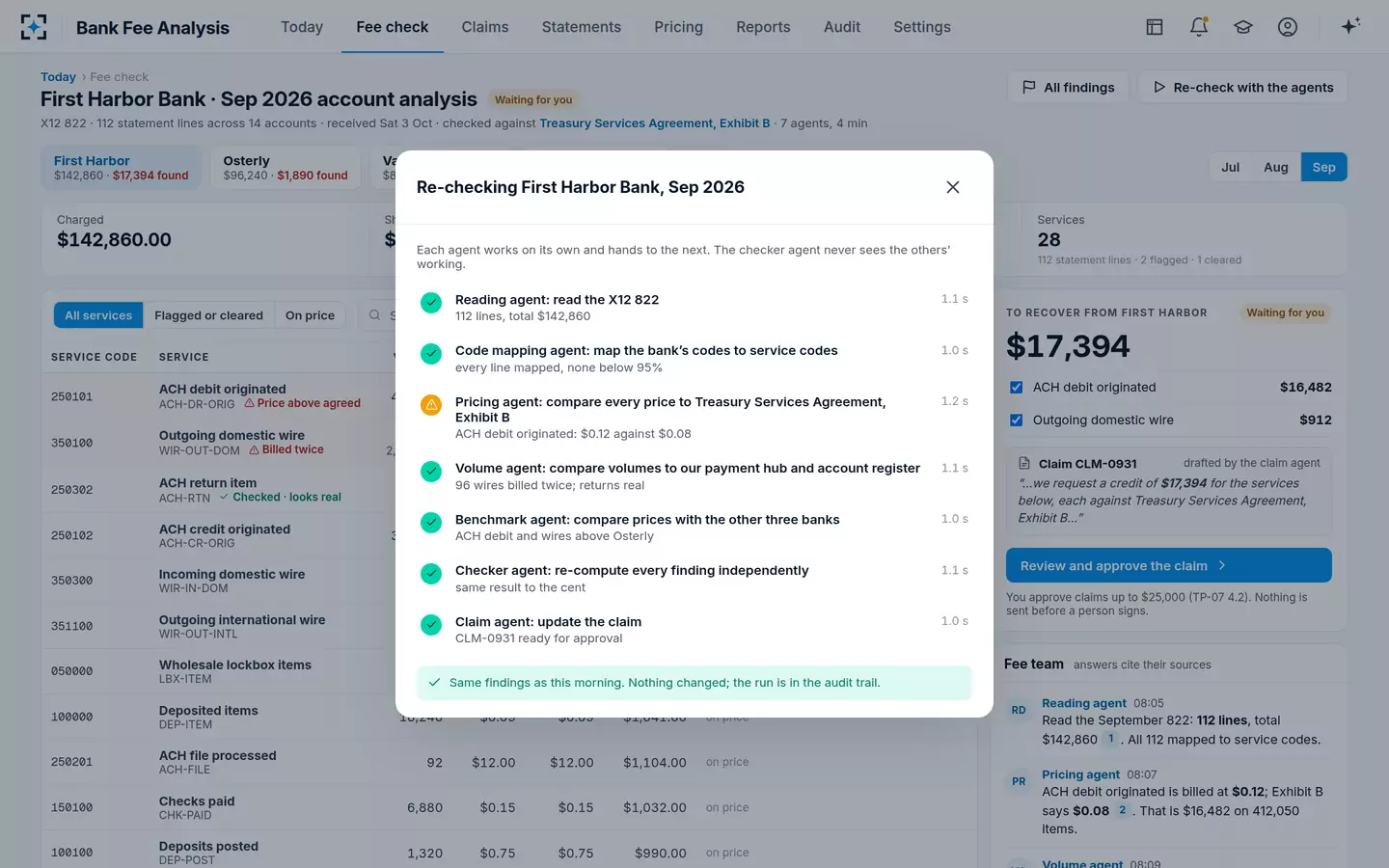Click the sparkle AI assistant icon
The width and height of the screenshot is (1389, 868).
coord(1350,26)
